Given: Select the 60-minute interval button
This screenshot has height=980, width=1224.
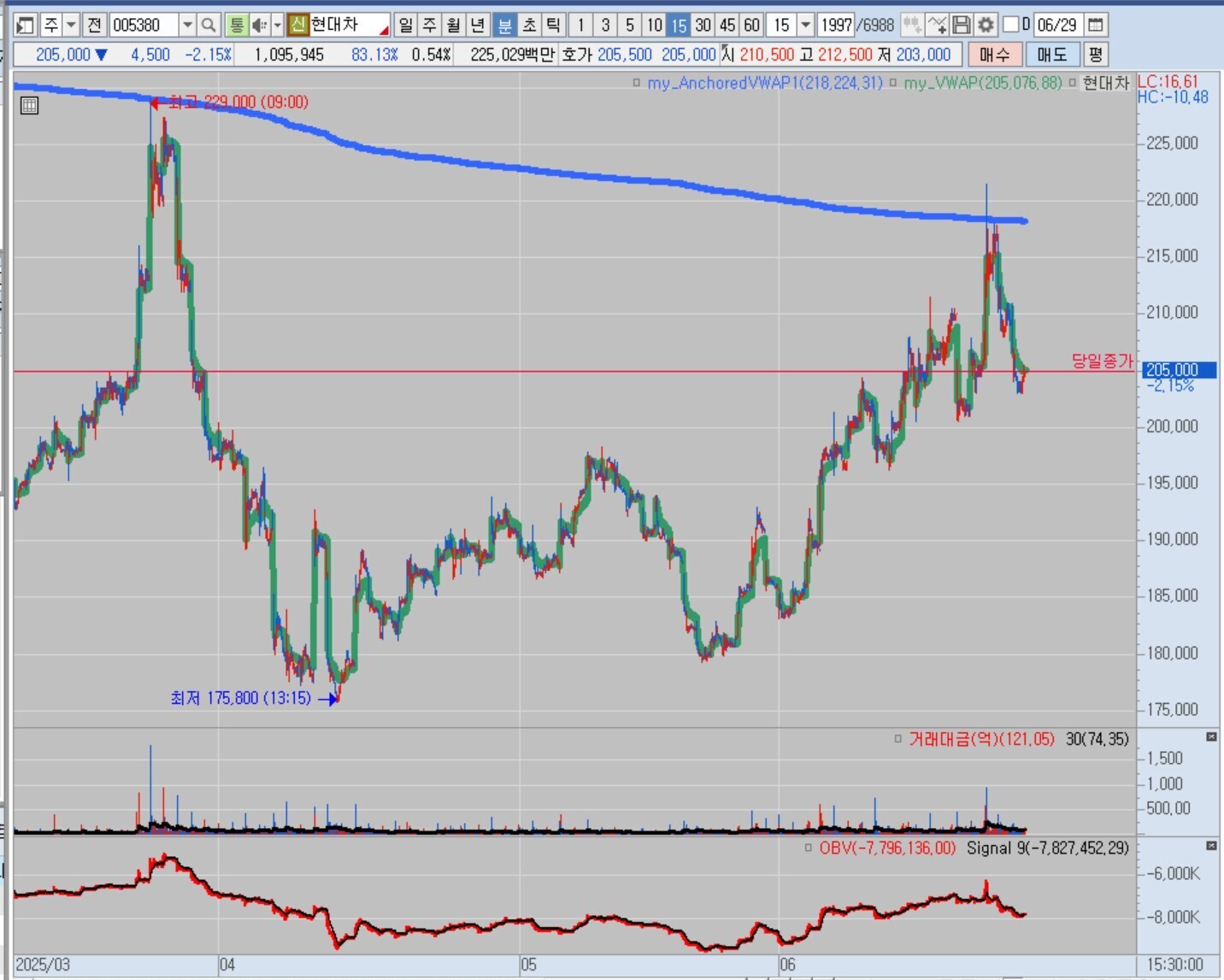Looking at the screenshot, I should (x=752, y=25).
